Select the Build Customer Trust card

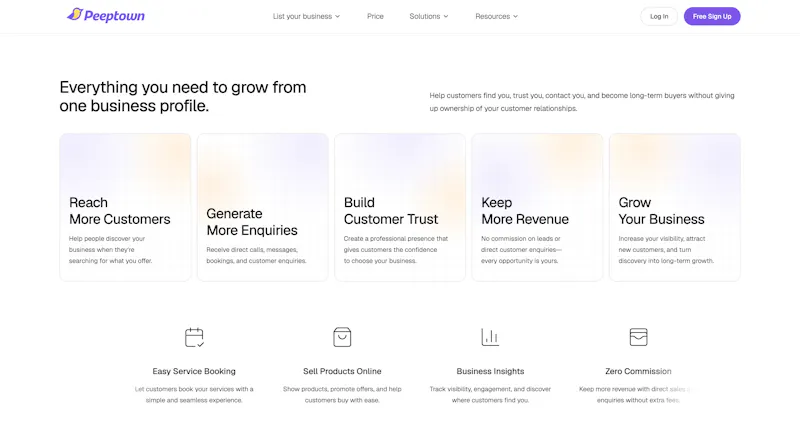(x=400, y=207)
